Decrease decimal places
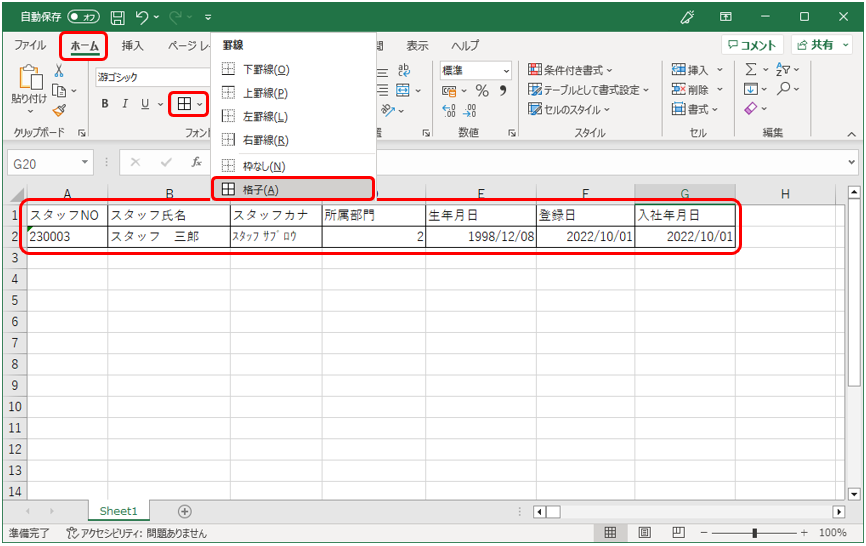Viewport: 866px width, 546px height. (x=469, y=111)
